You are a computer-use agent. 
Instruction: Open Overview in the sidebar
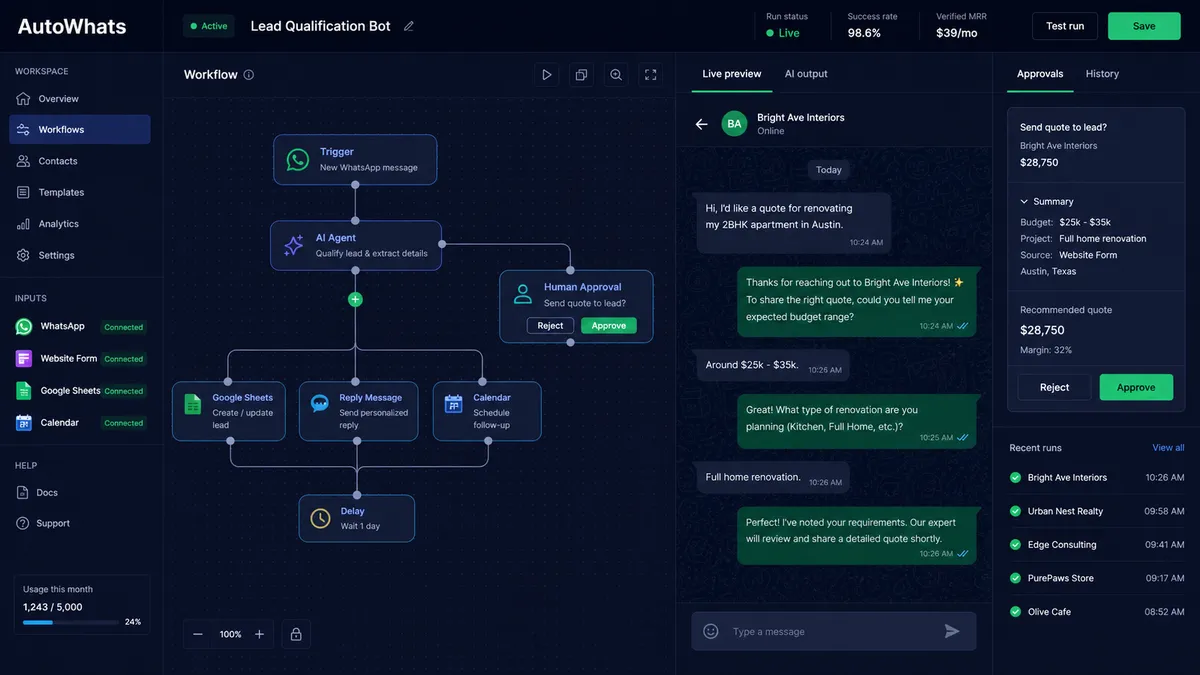(x=80, y=99)
